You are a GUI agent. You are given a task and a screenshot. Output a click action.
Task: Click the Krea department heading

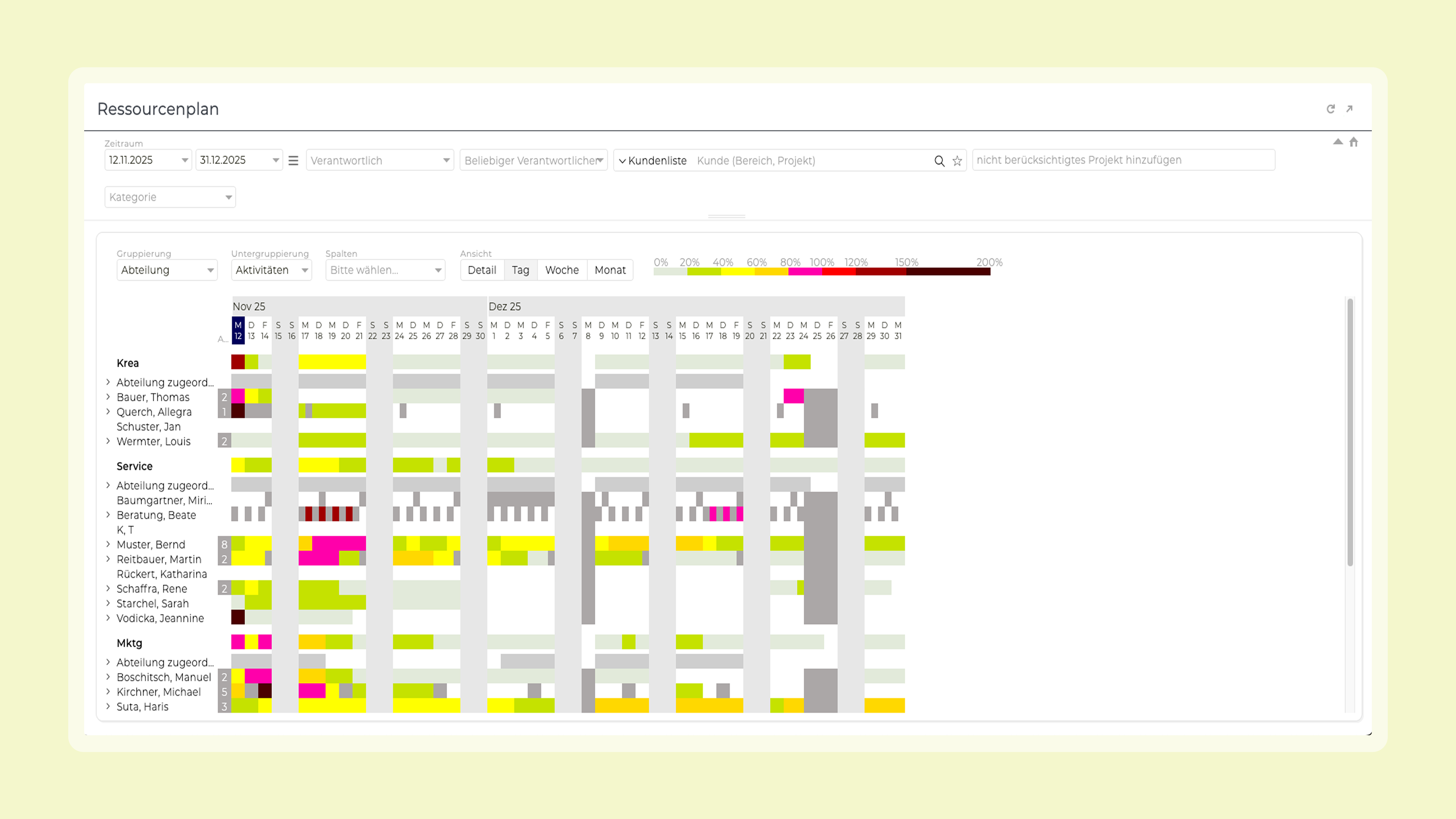point(128,363)
